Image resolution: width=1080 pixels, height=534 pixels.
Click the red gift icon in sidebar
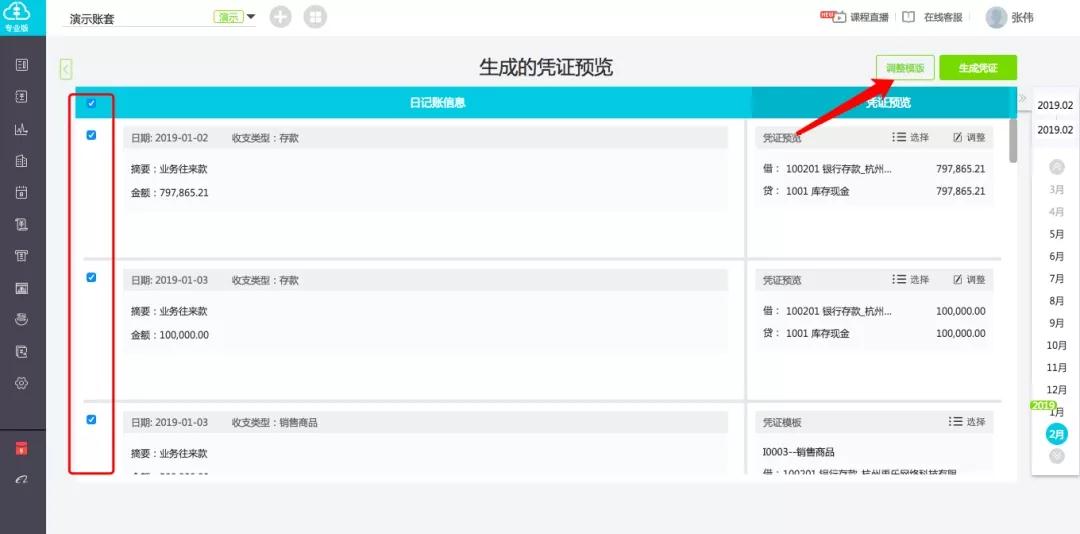coord(21,449)
